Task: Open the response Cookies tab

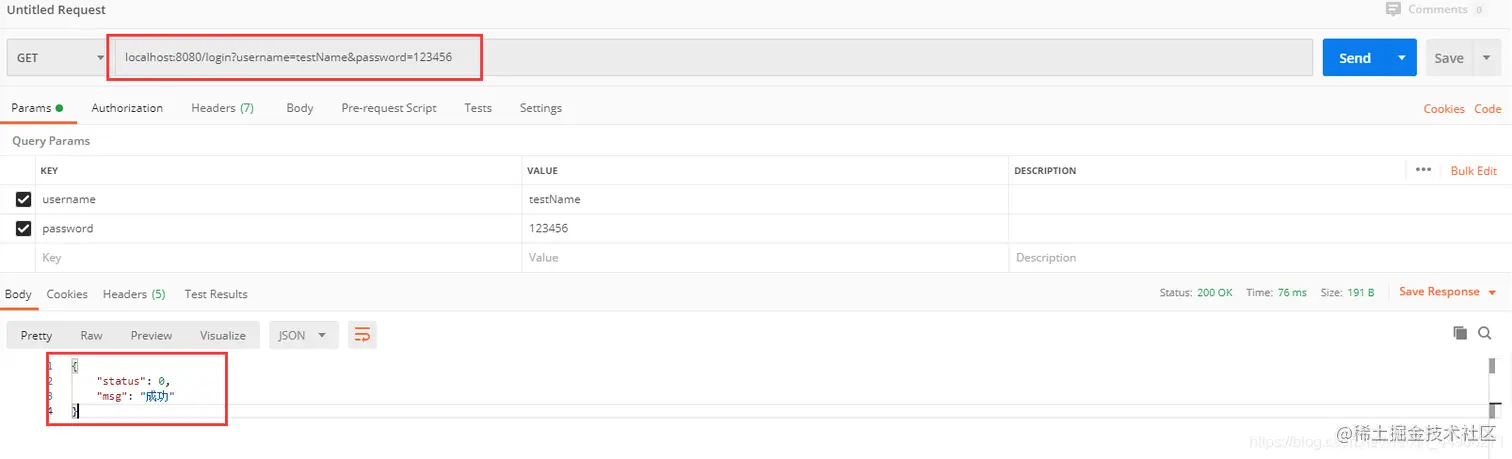Action: [x=67, y=294]
